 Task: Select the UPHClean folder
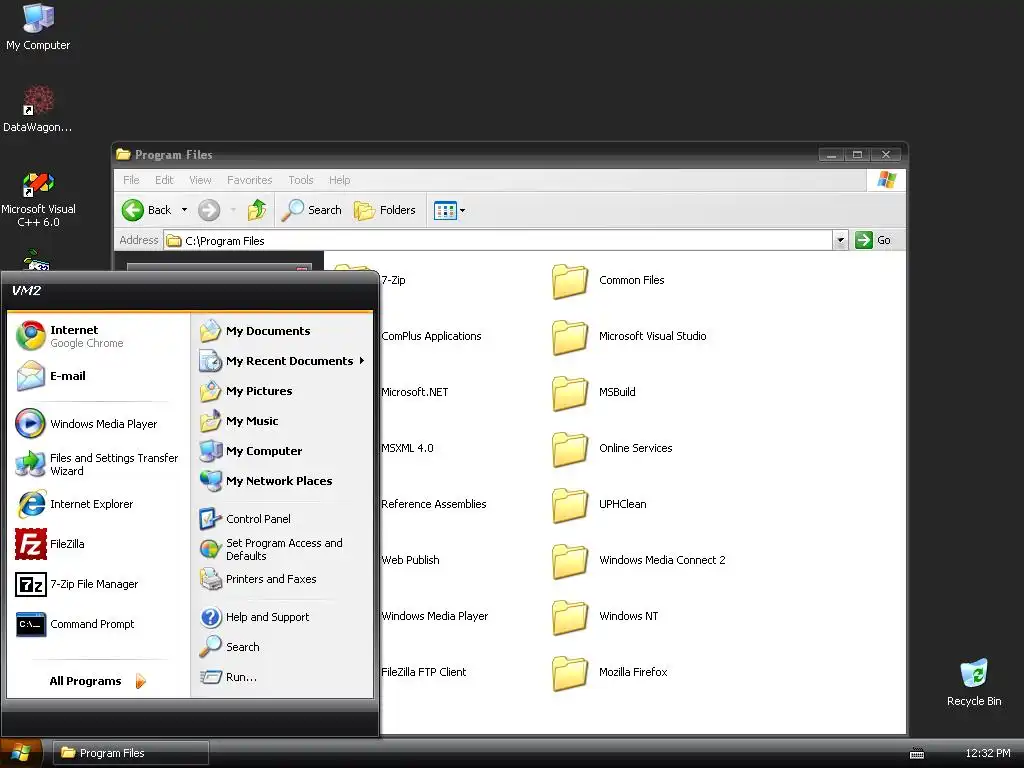point(599,504)
